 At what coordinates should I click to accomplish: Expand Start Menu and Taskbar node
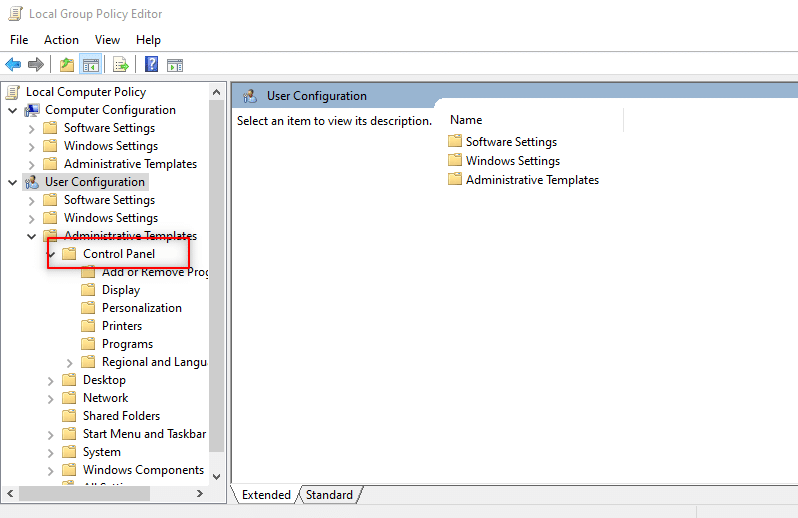(50, 435)
